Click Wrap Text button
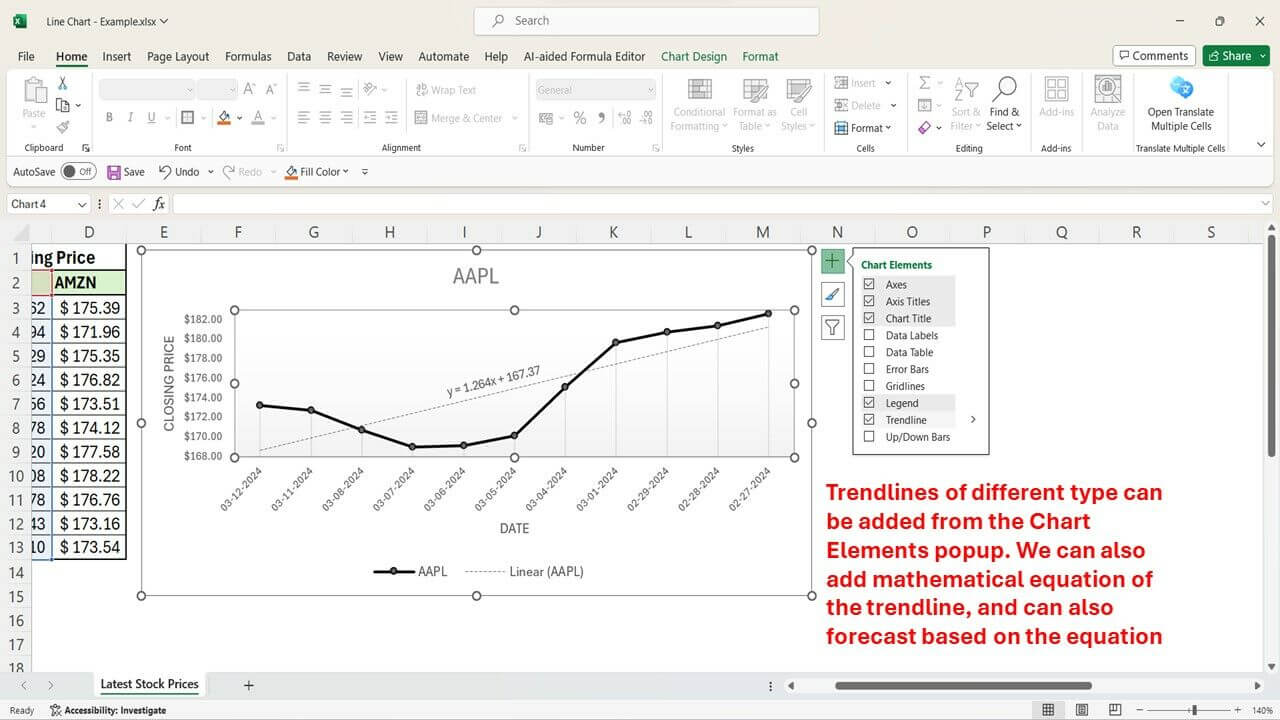Image resolution: width=1280 pixels, height=720 pixels. pos(445,90)
